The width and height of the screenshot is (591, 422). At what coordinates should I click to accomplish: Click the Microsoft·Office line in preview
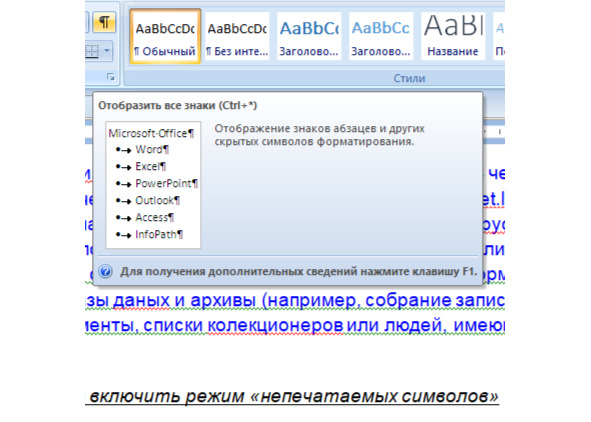click(151, 133)
